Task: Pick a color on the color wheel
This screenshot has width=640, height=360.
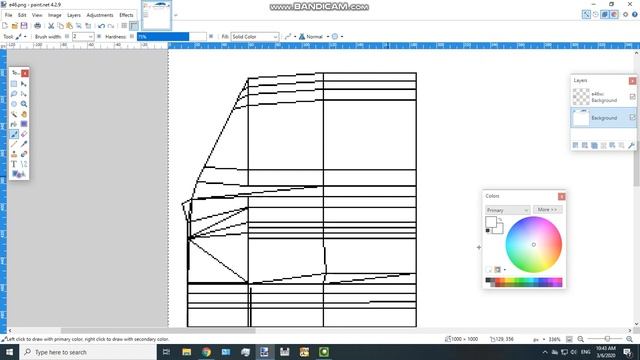Action: (534, 244)
